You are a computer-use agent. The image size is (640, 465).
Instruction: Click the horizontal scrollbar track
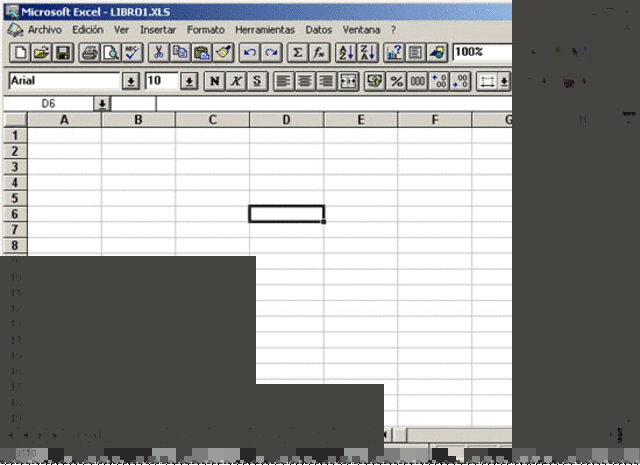(459, 435)
